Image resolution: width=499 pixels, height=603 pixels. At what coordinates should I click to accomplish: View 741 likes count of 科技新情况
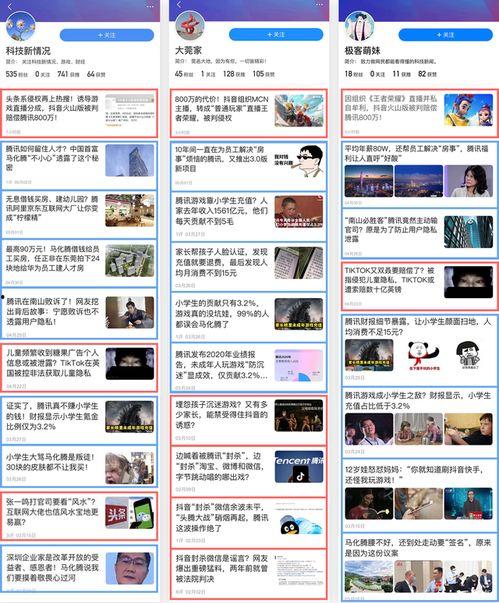coord(68,74)
